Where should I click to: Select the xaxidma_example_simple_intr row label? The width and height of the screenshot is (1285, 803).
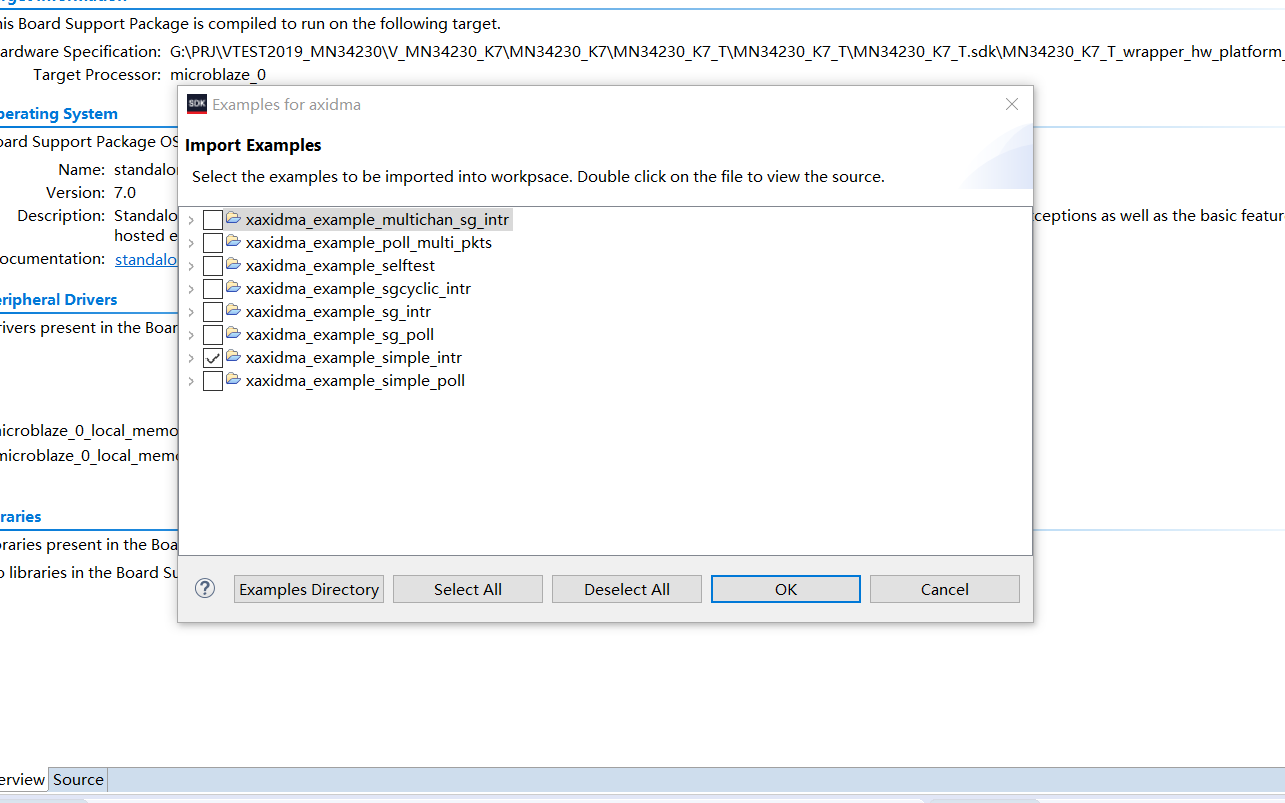pyautogui.click(x=354, y=358)
